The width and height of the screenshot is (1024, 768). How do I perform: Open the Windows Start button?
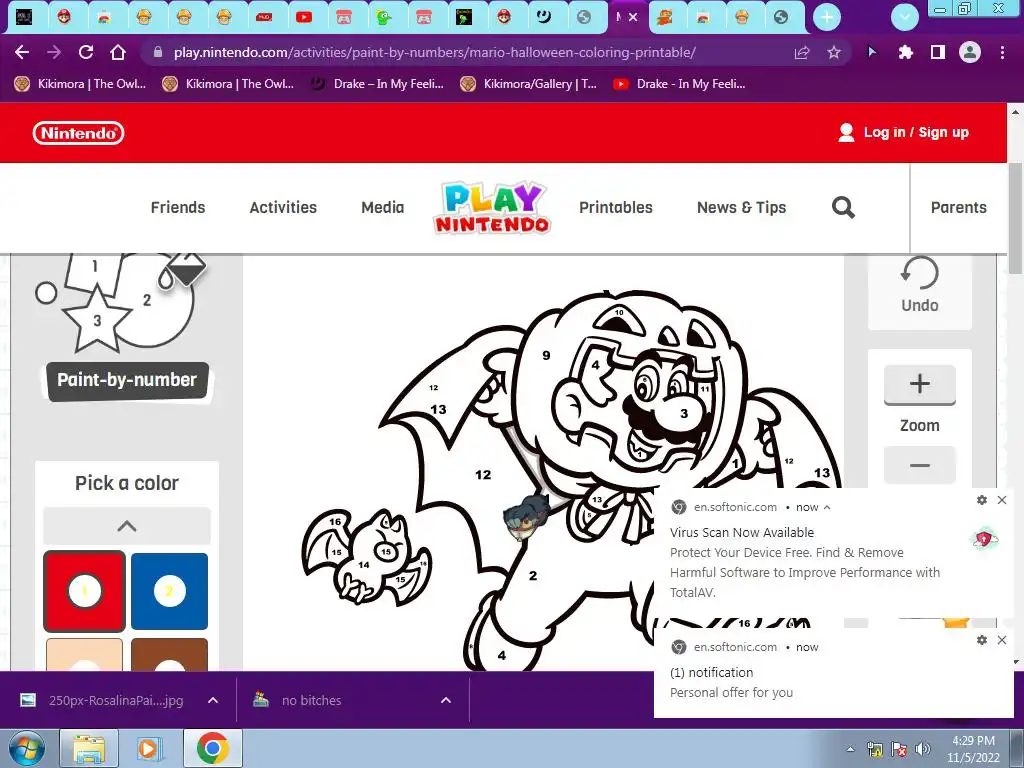(x=27, y=749)
